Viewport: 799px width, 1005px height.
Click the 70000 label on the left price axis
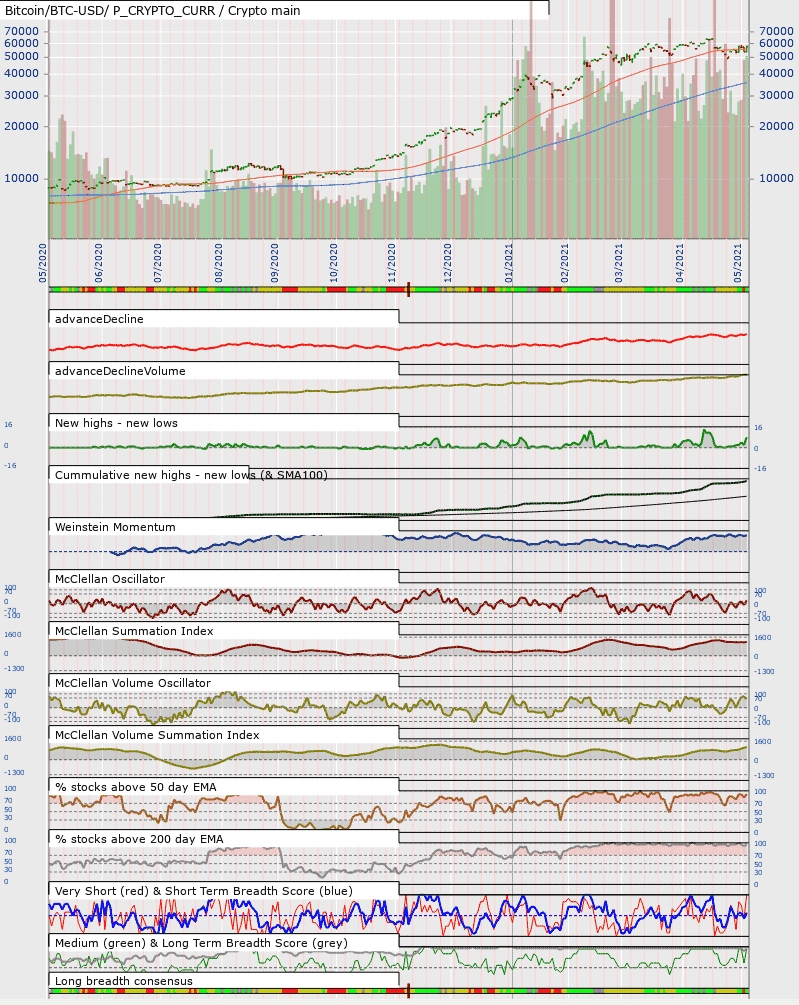[22, 31]
